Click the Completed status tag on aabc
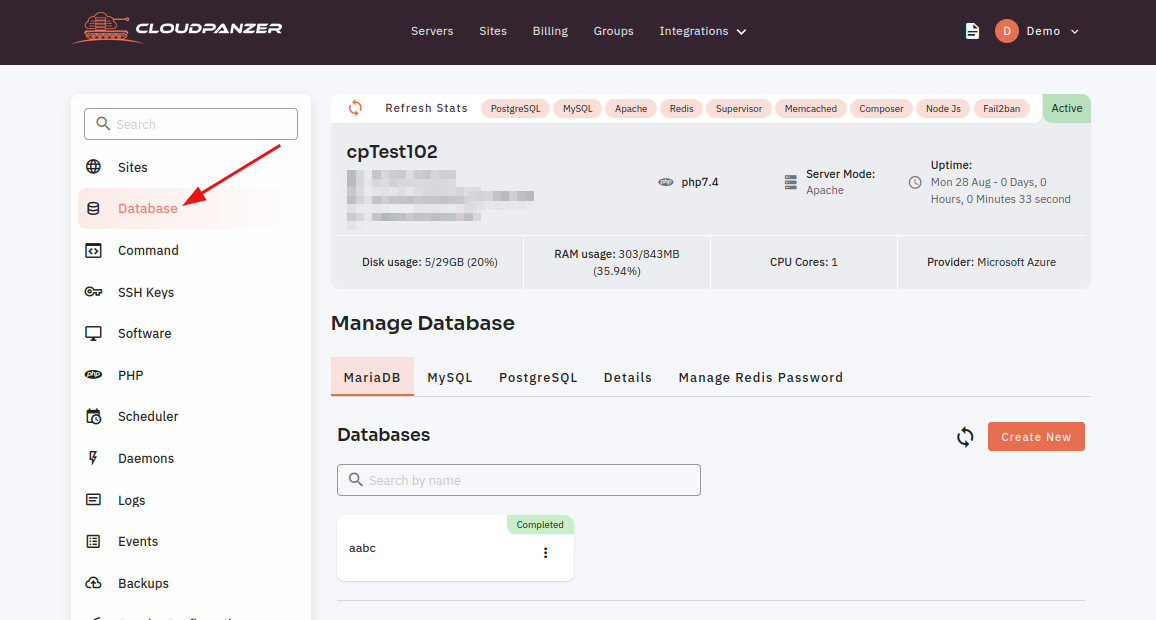Image resolution: width=1156 pixels, height=620 pixels. pyautogui.click(x=540, y=524)
